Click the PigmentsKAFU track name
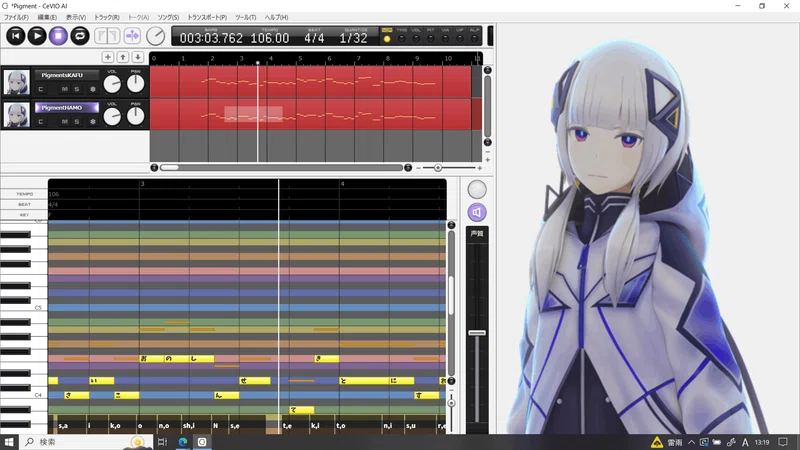 (x=66, y=75)
